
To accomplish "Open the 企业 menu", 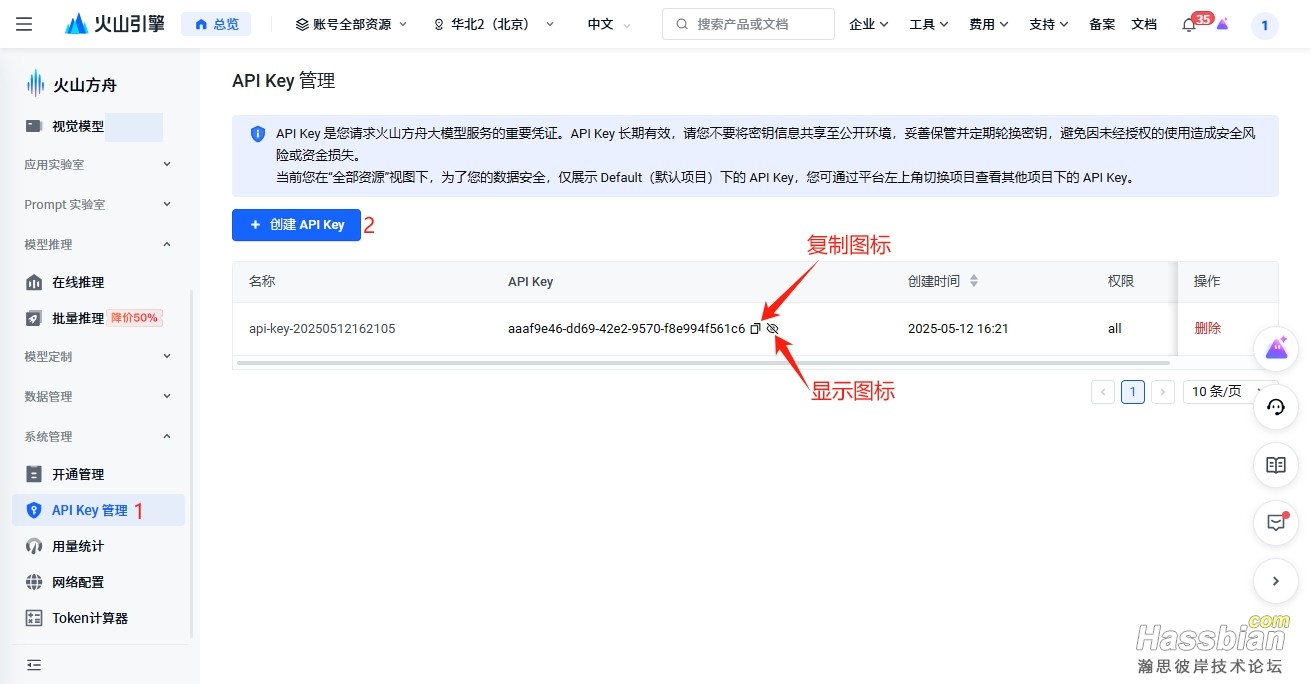I will [869, 24].
